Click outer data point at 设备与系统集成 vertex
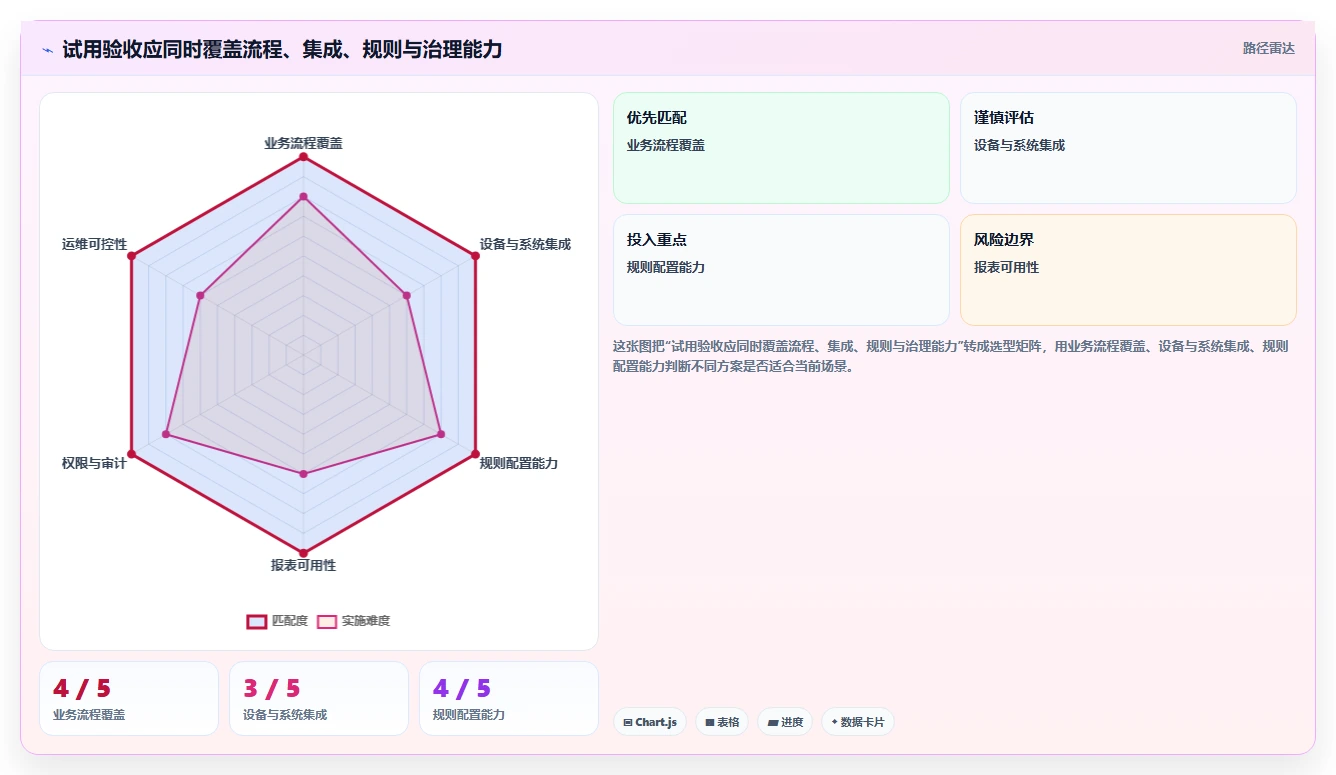The width and height of the screenshot is (1336, 775). (475, 256)
